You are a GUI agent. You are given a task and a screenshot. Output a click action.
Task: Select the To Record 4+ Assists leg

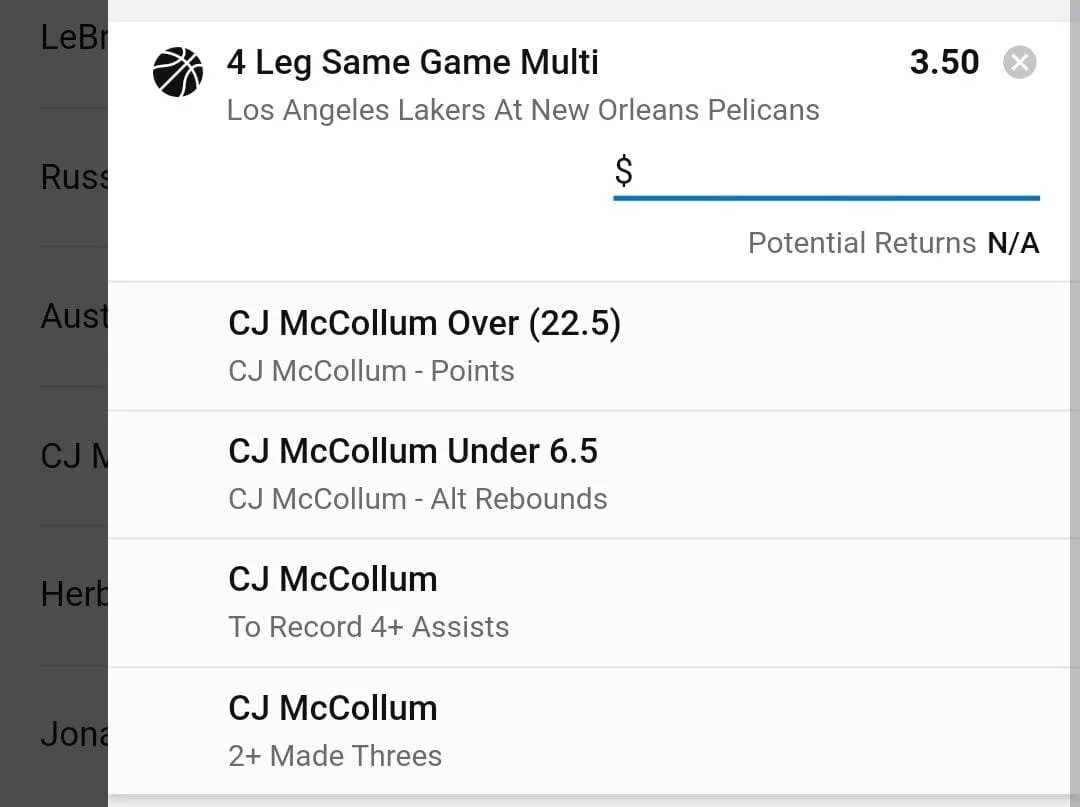[368, 627]
